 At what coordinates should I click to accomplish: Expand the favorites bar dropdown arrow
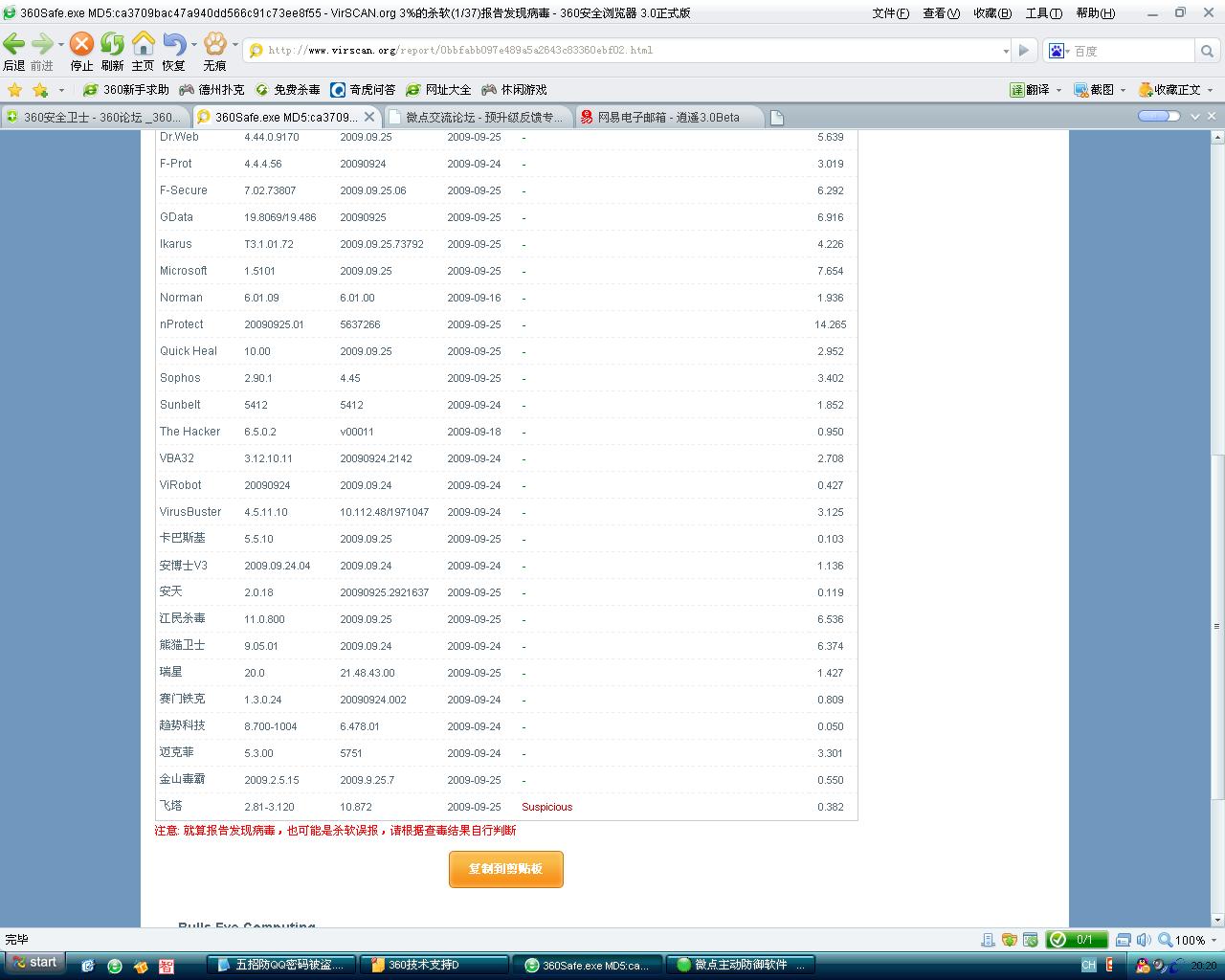pyautogui.click(x=61, y=90)
